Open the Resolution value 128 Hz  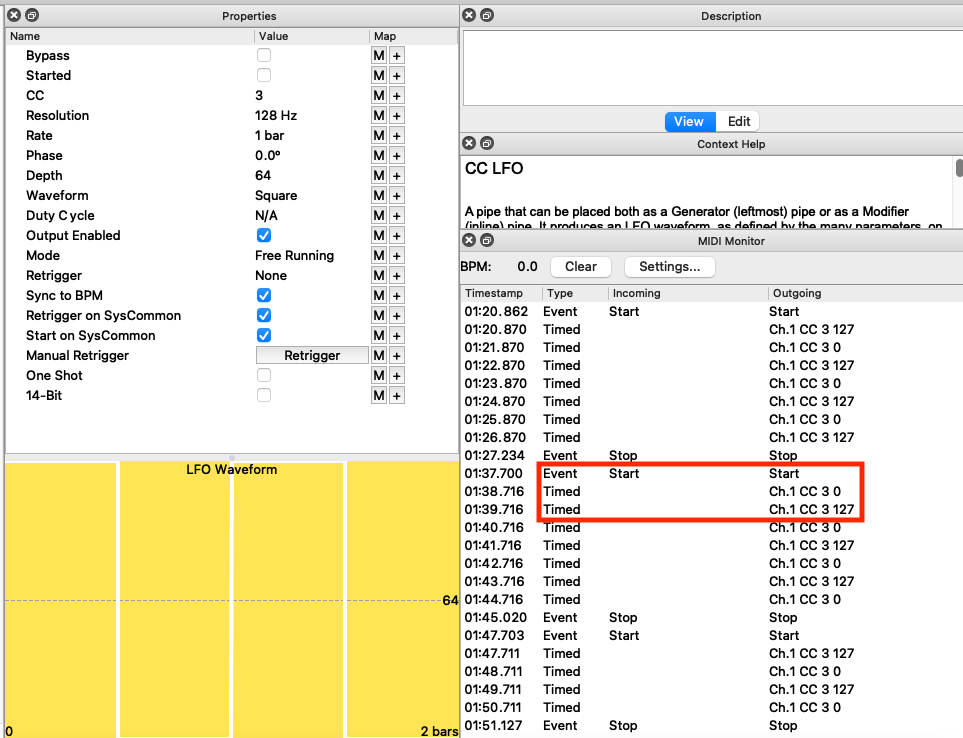(x=276, y=115)
